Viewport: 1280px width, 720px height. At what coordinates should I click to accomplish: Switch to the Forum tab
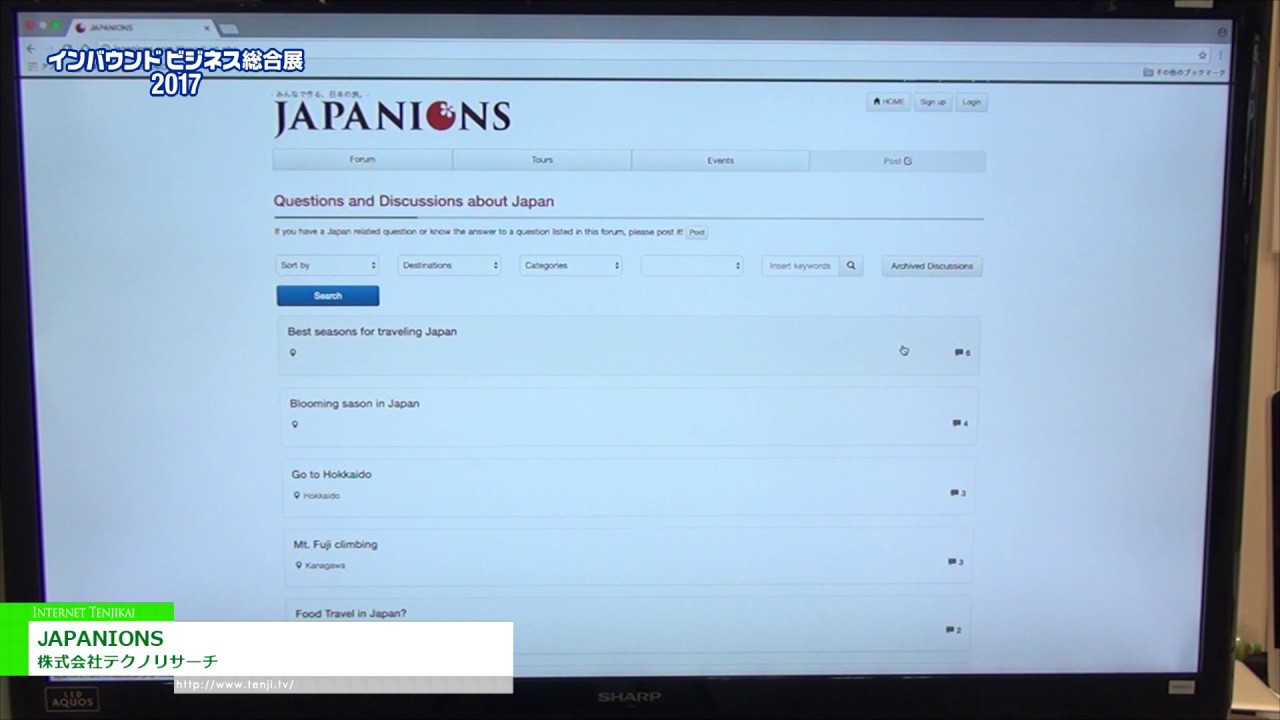point(362,160)
